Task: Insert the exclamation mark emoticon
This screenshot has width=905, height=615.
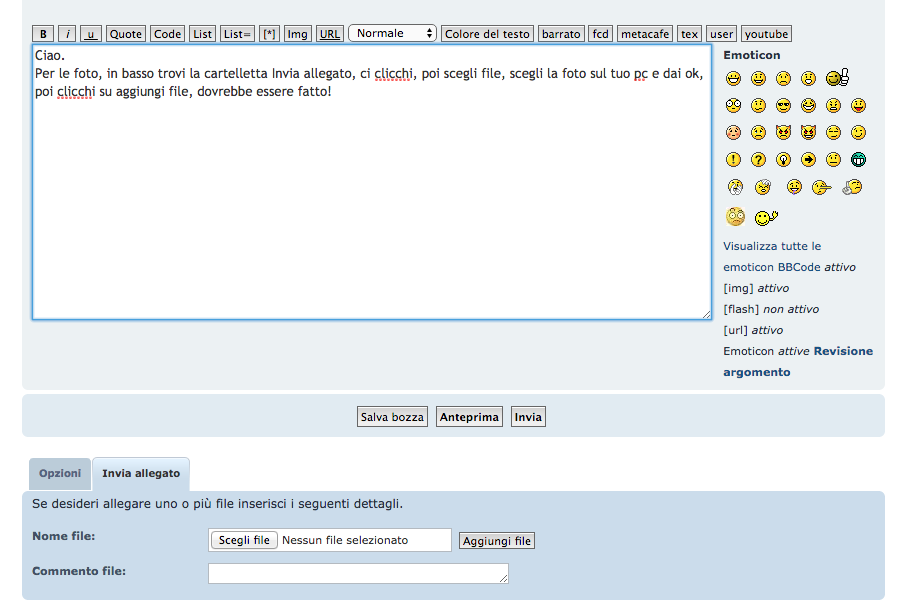Action: point(733,159)
